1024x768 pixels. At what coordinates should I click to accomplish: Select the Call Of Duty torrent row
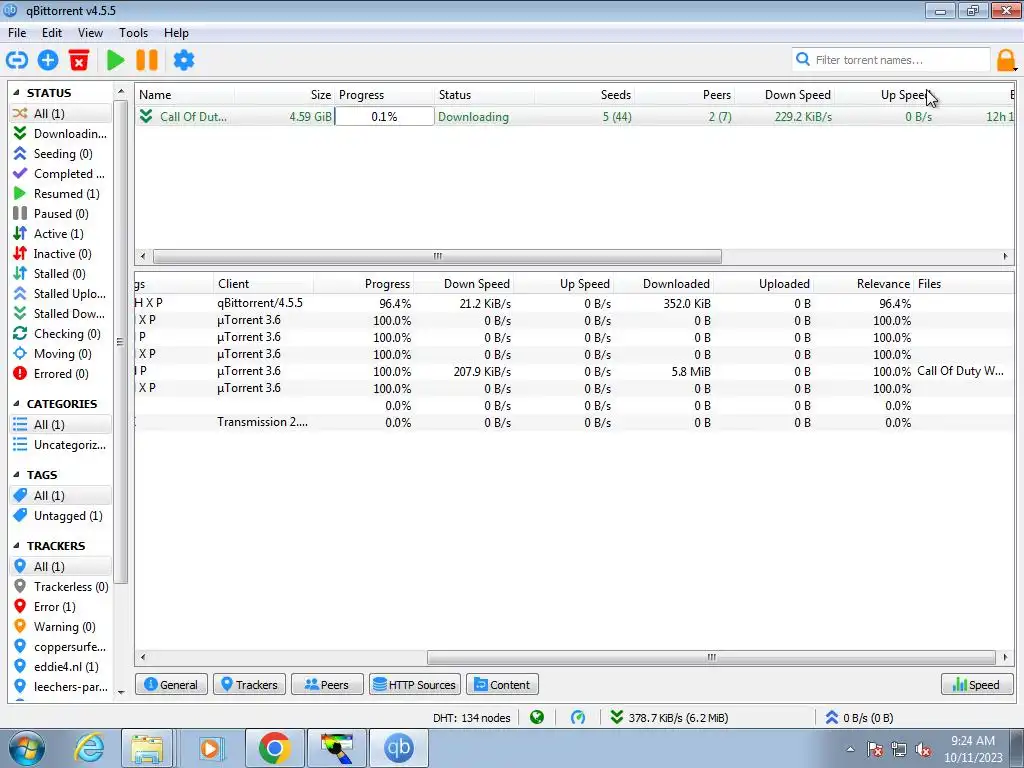point(575,117)
